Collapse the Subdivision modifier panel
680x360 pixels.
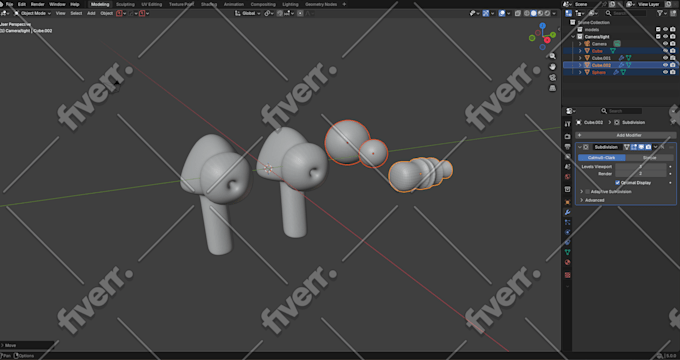click(x=580, y=147)
